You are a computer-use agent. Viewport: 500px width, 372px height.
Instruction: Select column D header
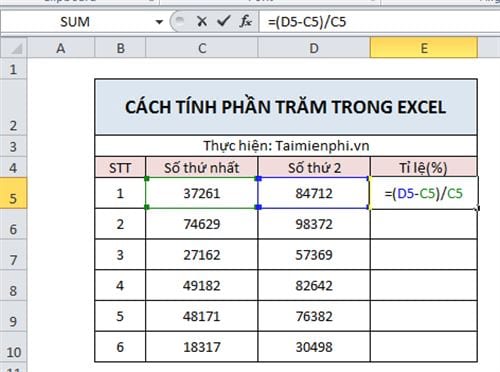pyautogui.click(x=314, y=48)
